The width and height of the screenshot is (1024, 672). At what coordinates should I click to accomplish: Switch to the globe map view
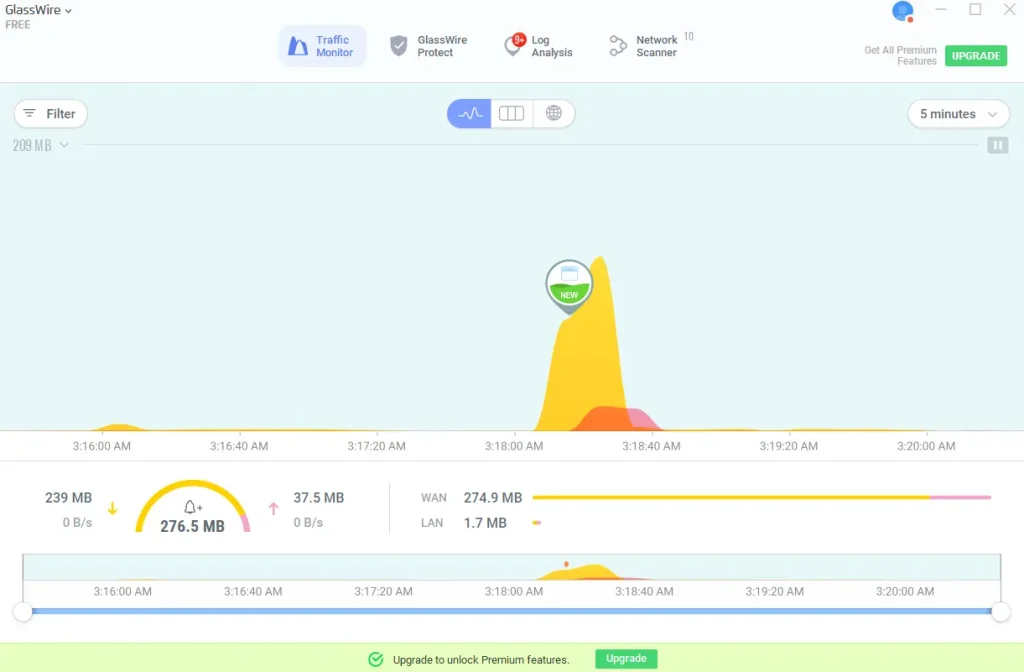554,114
